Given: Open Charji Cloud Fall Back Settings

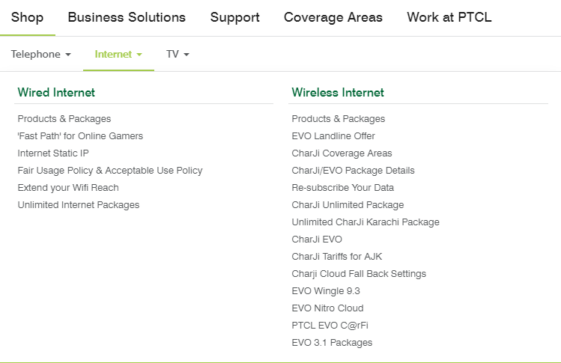Looking at the screenshot, I should pyautogui.click(x=359, y=274).
